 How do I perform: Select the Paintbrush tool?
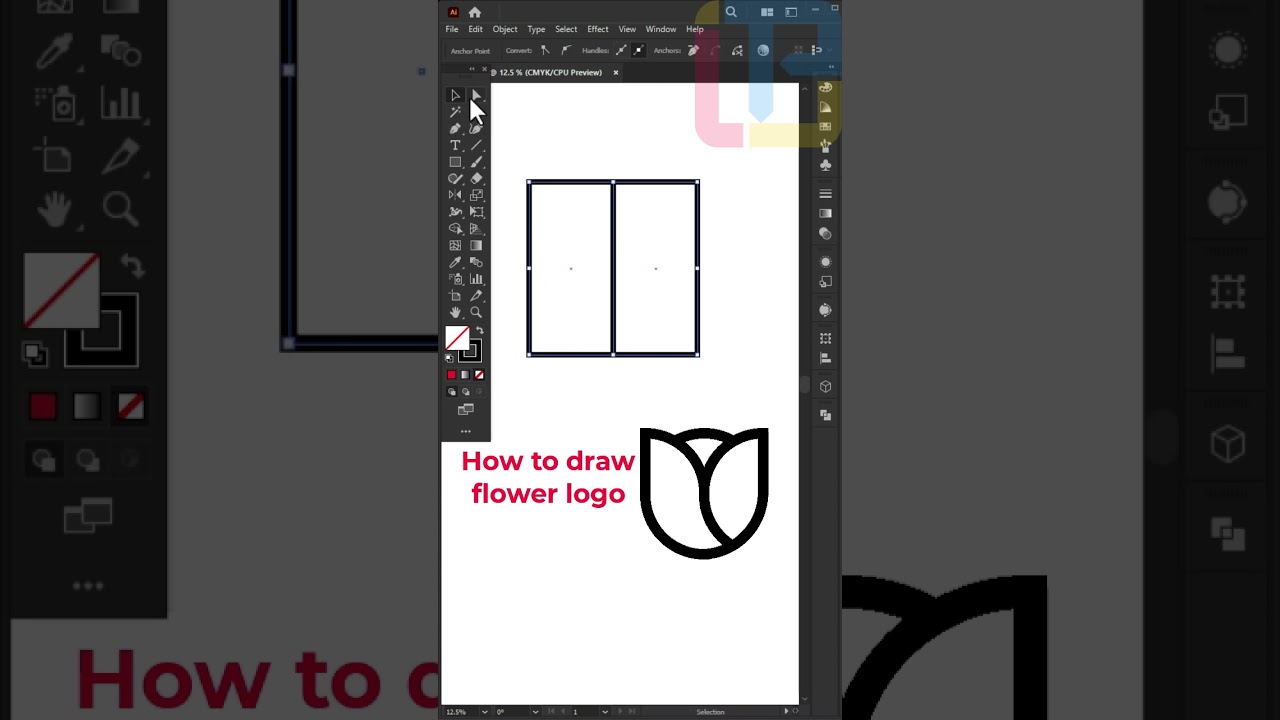476,162
